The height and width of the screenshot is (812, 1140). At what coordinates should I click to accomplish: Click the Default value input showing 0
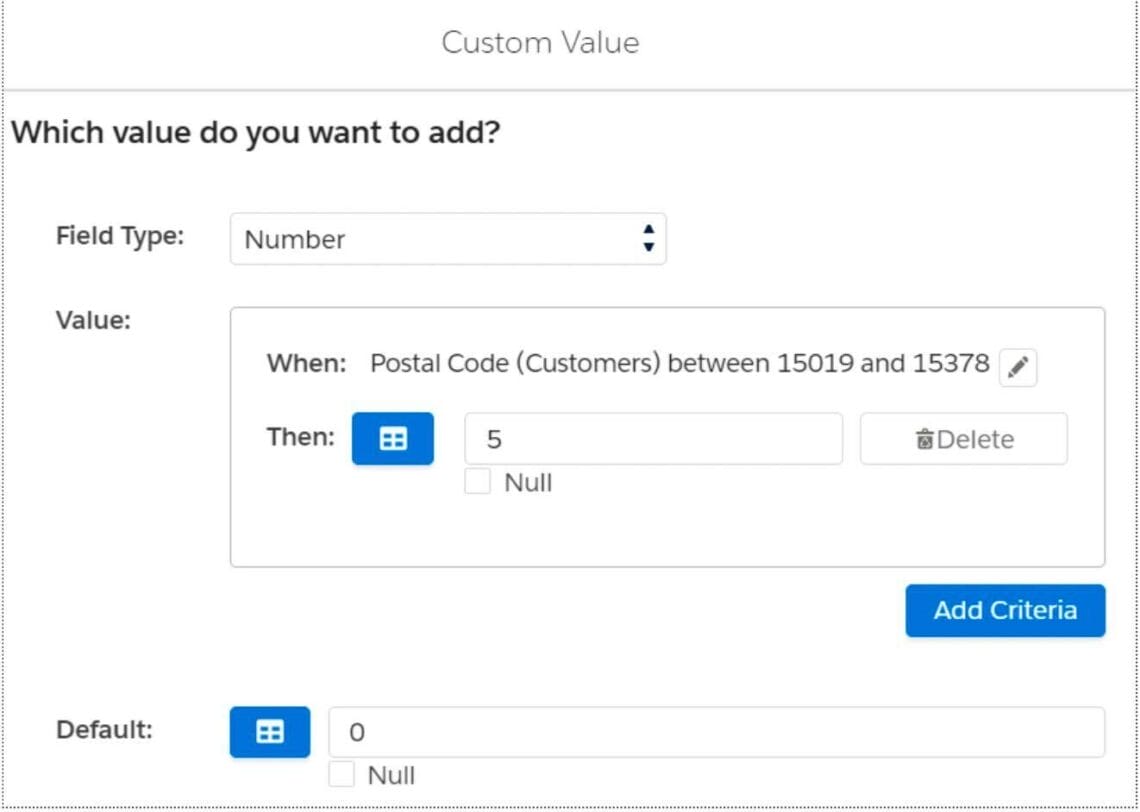tap(715, 731)
